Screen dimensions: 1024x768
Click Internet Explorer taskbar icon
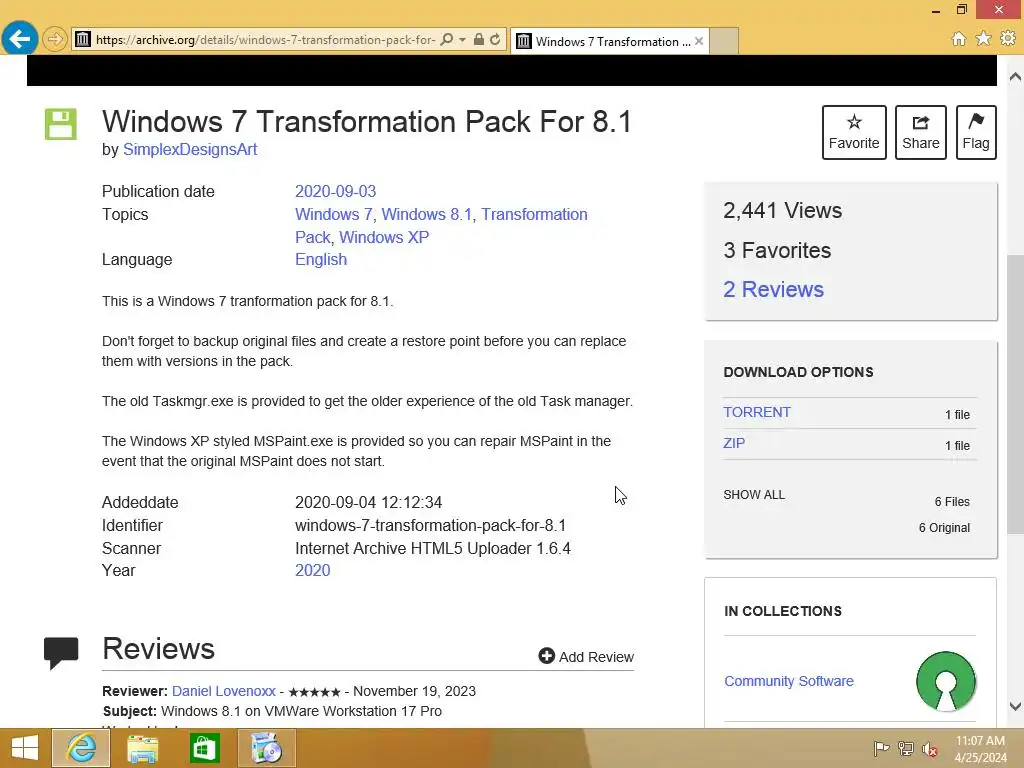(x=81, y=748)
